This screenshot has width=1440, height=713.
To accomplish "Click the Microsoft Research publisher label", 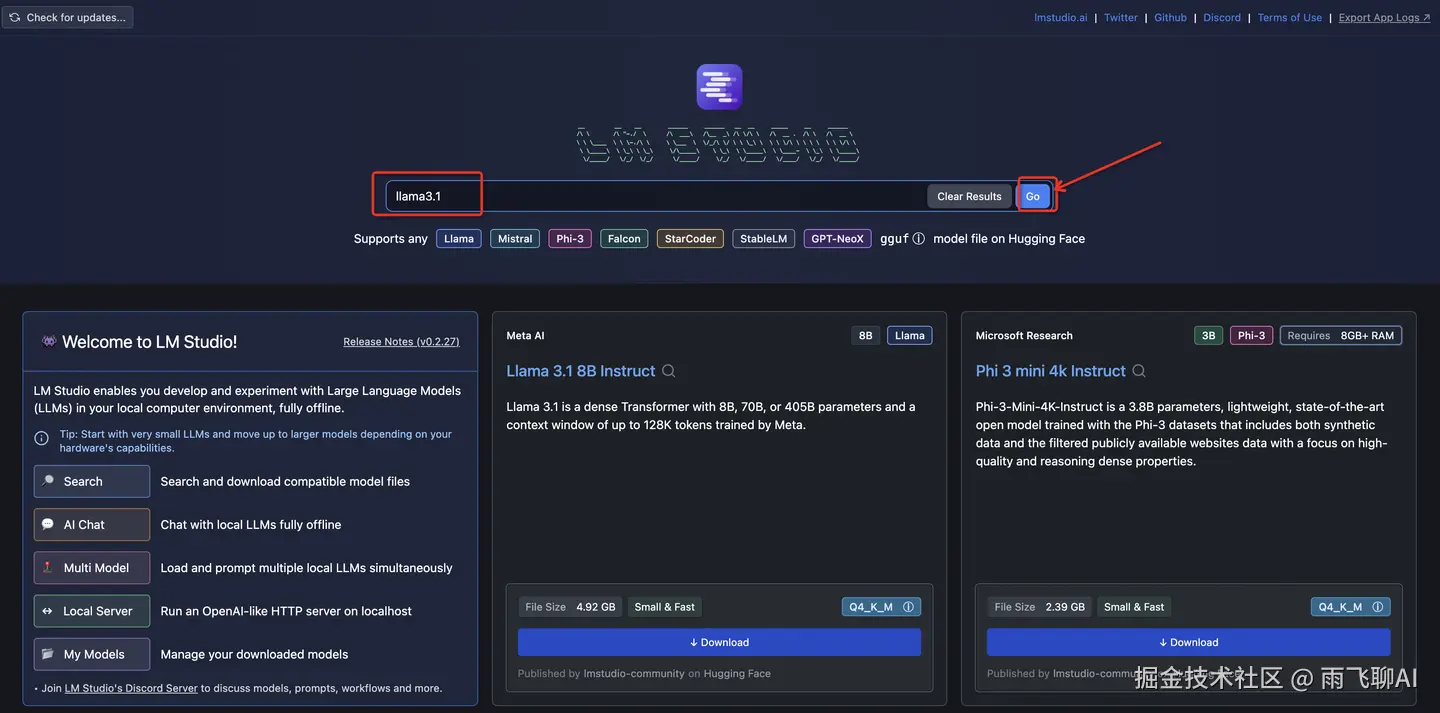I will (1024, 336).
